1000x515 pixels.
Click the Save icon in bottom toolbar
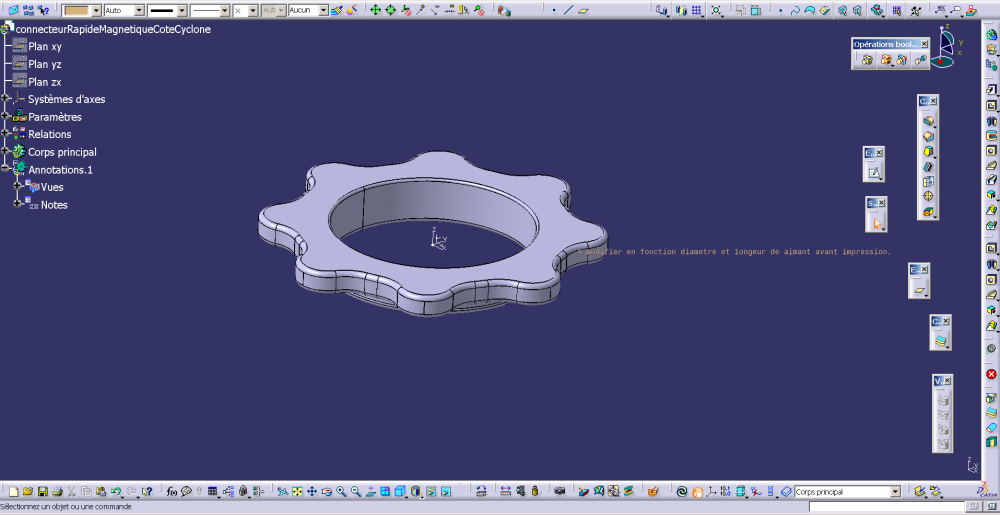(x=43, y=491)
